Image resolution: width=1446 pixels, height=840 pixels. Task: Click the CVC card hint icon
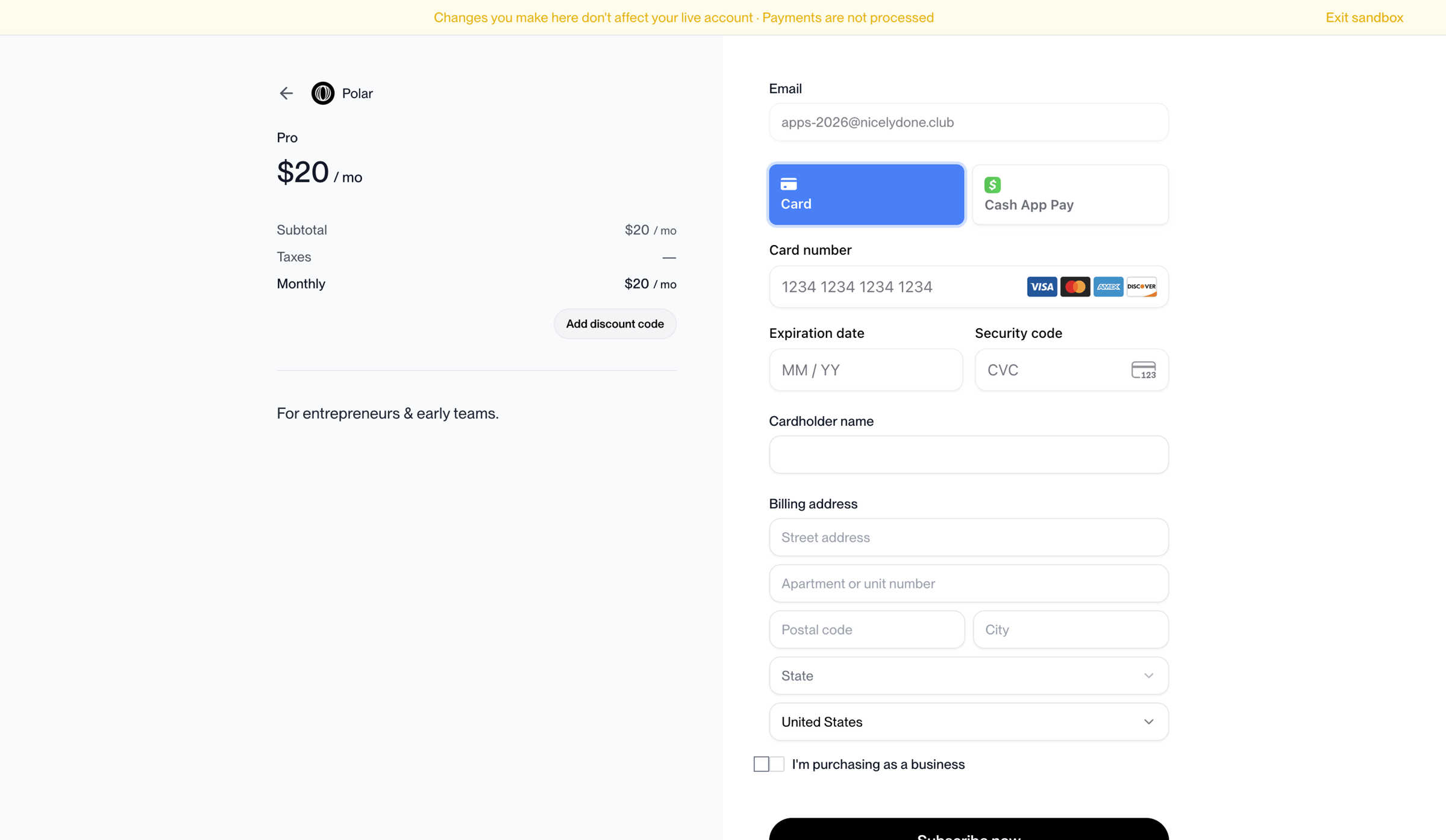1143,370
